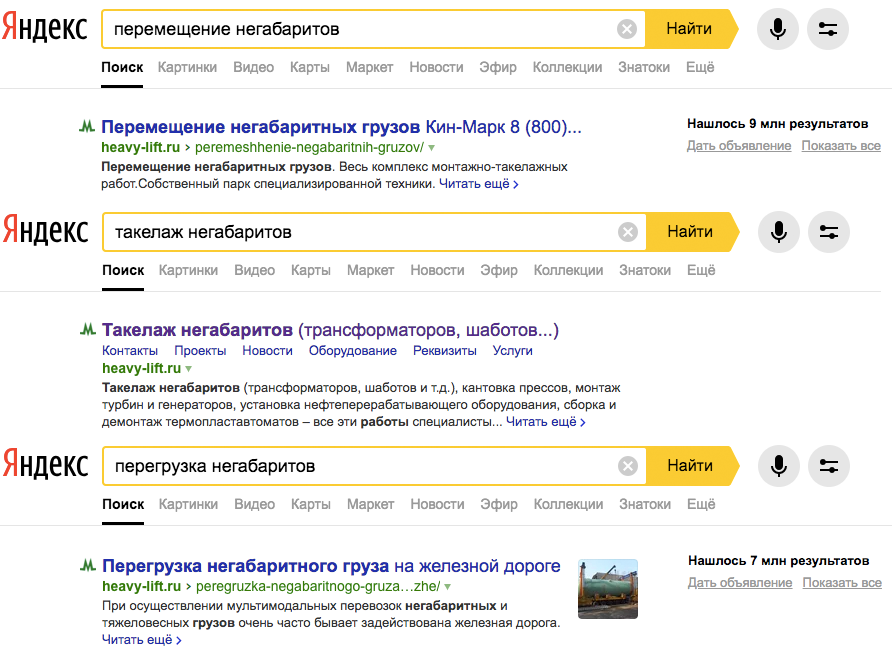Click microphone icon next to 'такелаж негабаритов'

pyautogui.click(x=779, y=232)
